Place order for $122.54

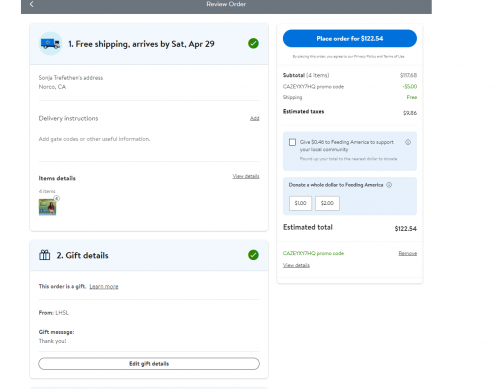pyautogui.click(x=350, y=38)
